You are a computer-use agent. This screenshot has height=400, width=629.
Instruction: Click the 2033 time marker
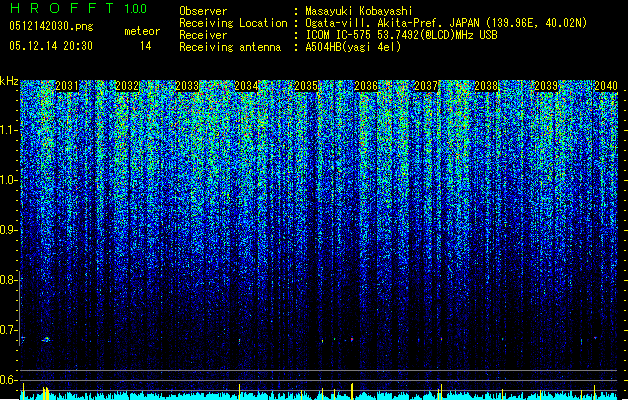coord(187,86)
